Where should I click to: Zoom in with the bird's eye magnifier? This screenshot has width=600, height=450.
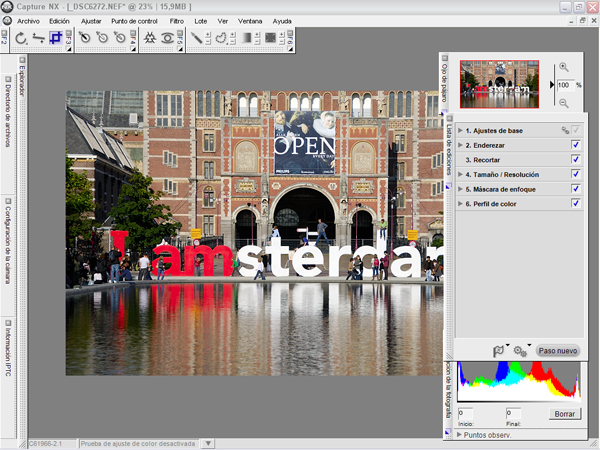(564, 67)
